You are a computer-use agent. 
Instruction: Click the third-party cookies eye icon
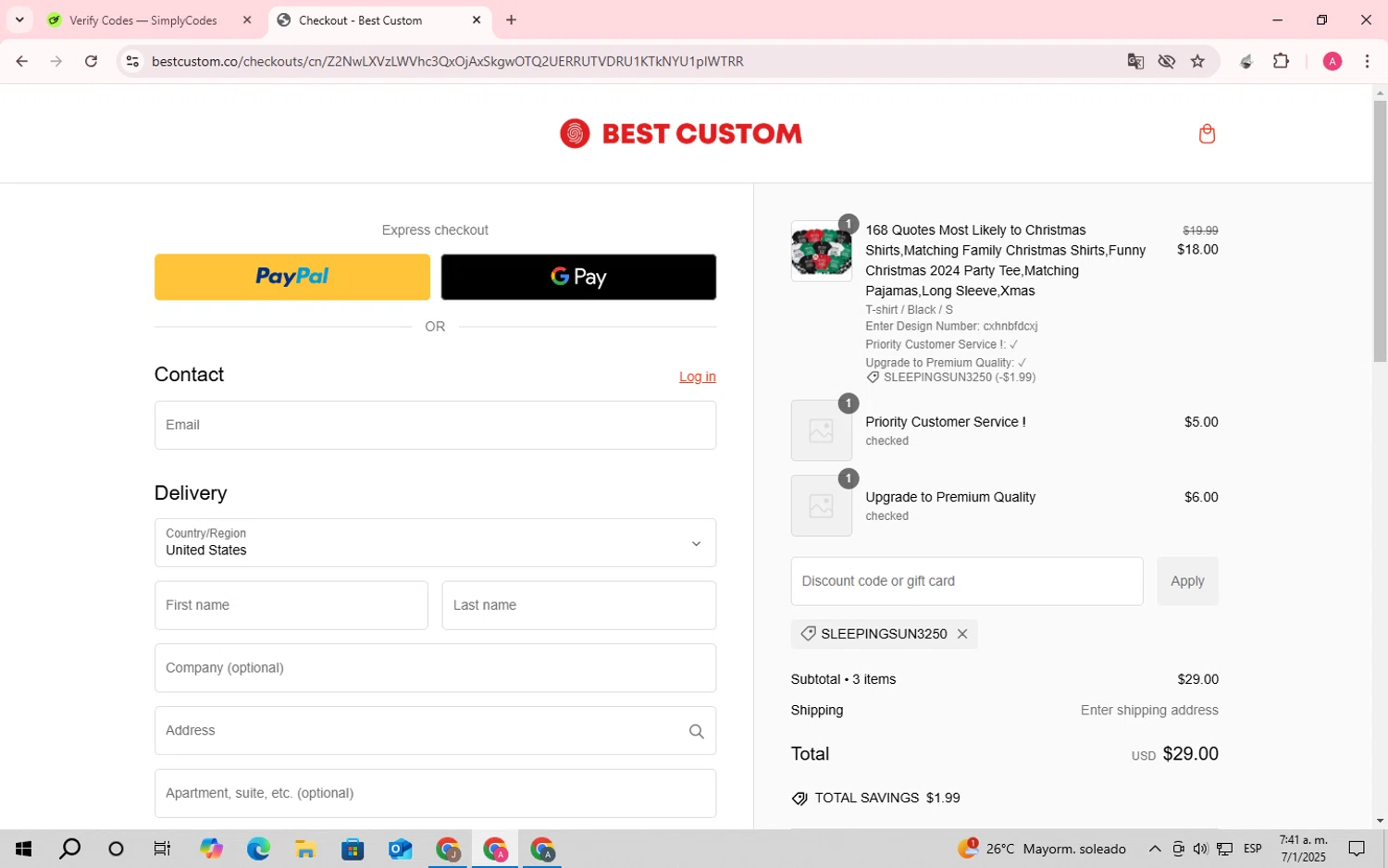[1166, 61]
